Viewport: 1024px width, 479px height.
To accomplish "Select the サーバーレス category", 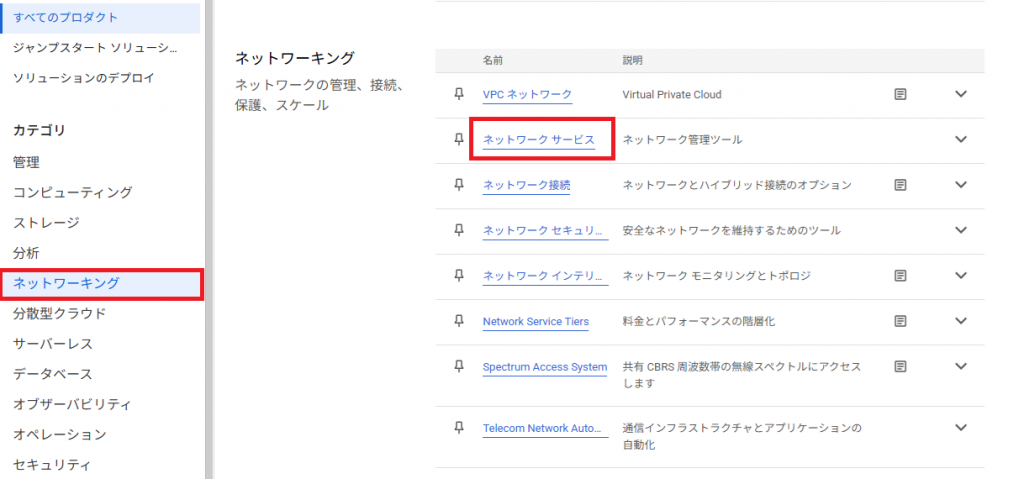I will point(52,344).
